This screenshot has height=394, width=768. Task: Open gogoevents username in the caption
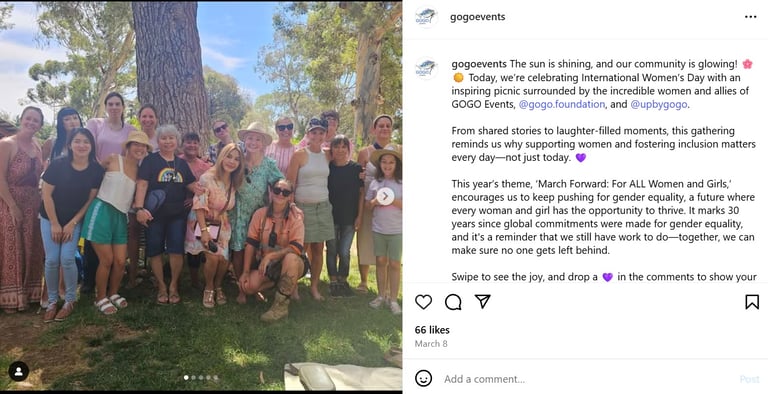pos(479,64)
